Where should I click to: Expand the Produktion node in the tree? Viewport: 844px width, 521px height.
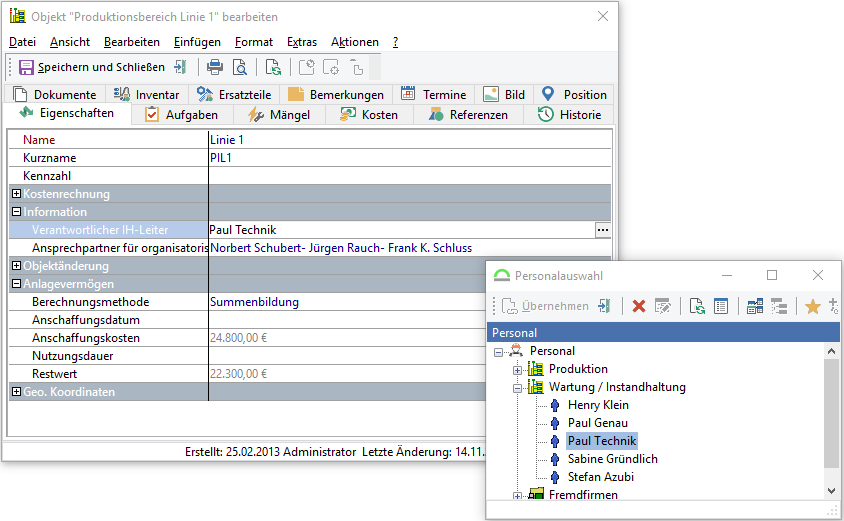click(517, 370)
